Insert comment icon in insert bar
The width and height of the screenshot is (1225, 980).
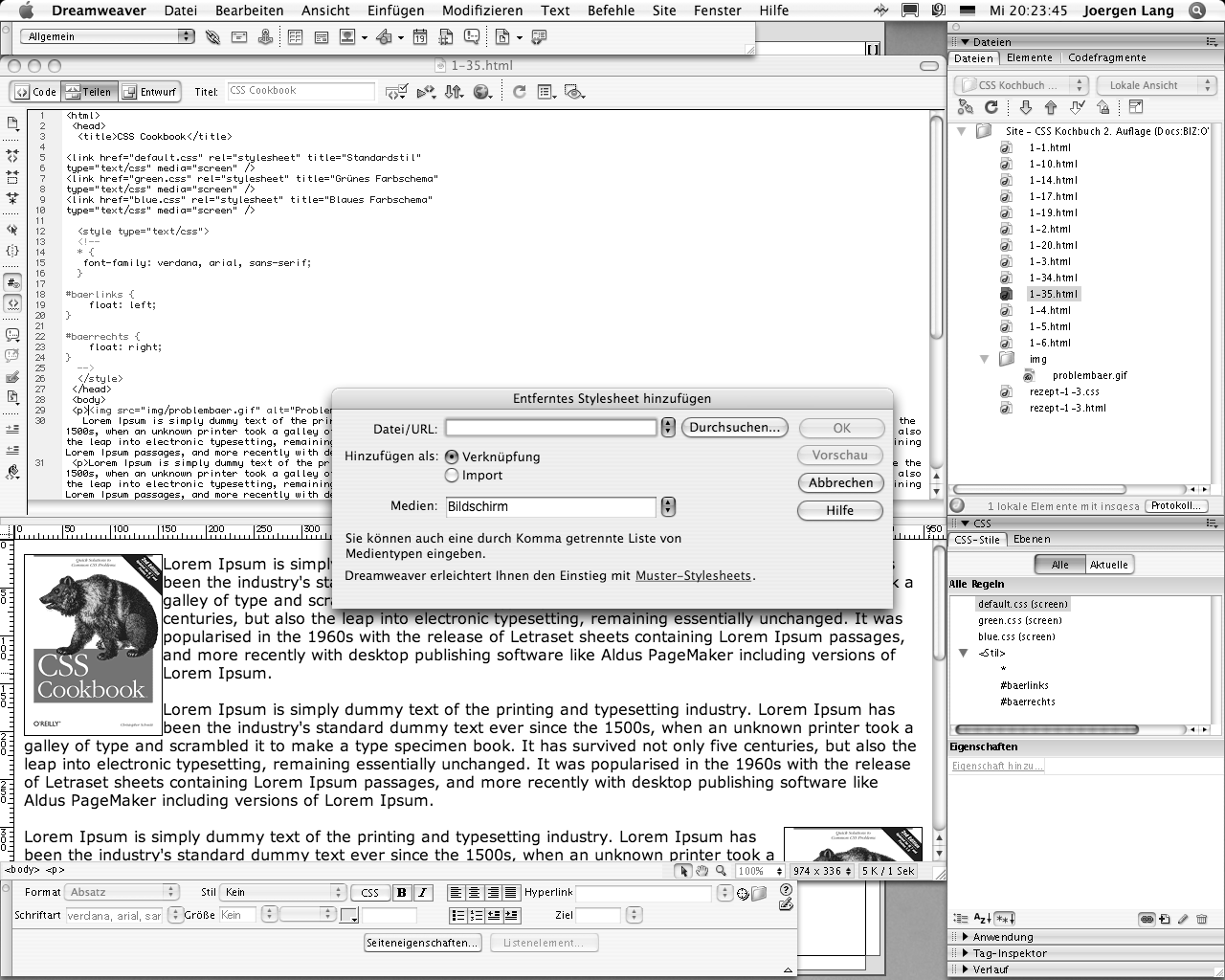(472, 37)
